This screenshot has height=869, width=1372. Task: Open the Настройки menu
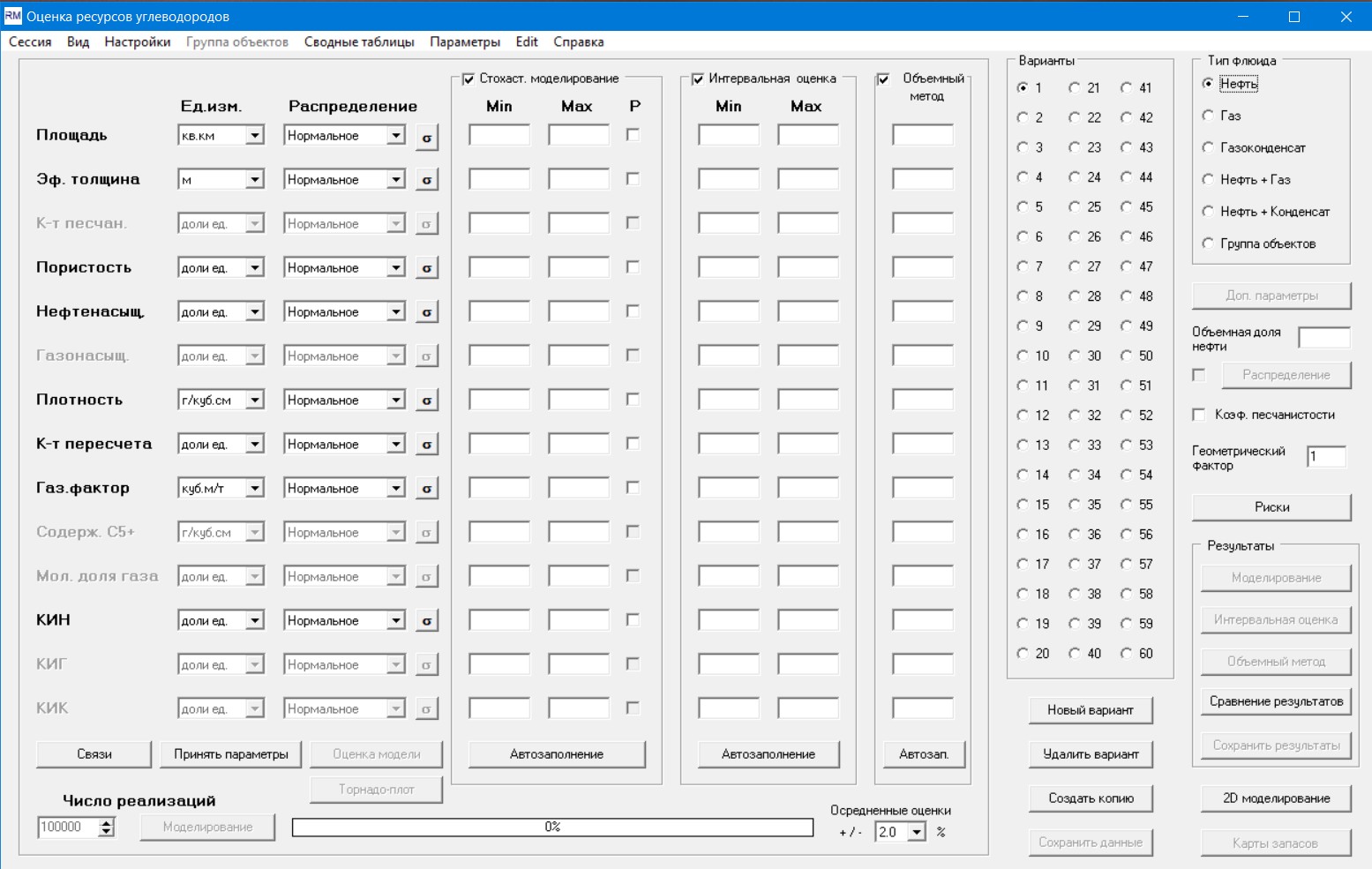137,42
